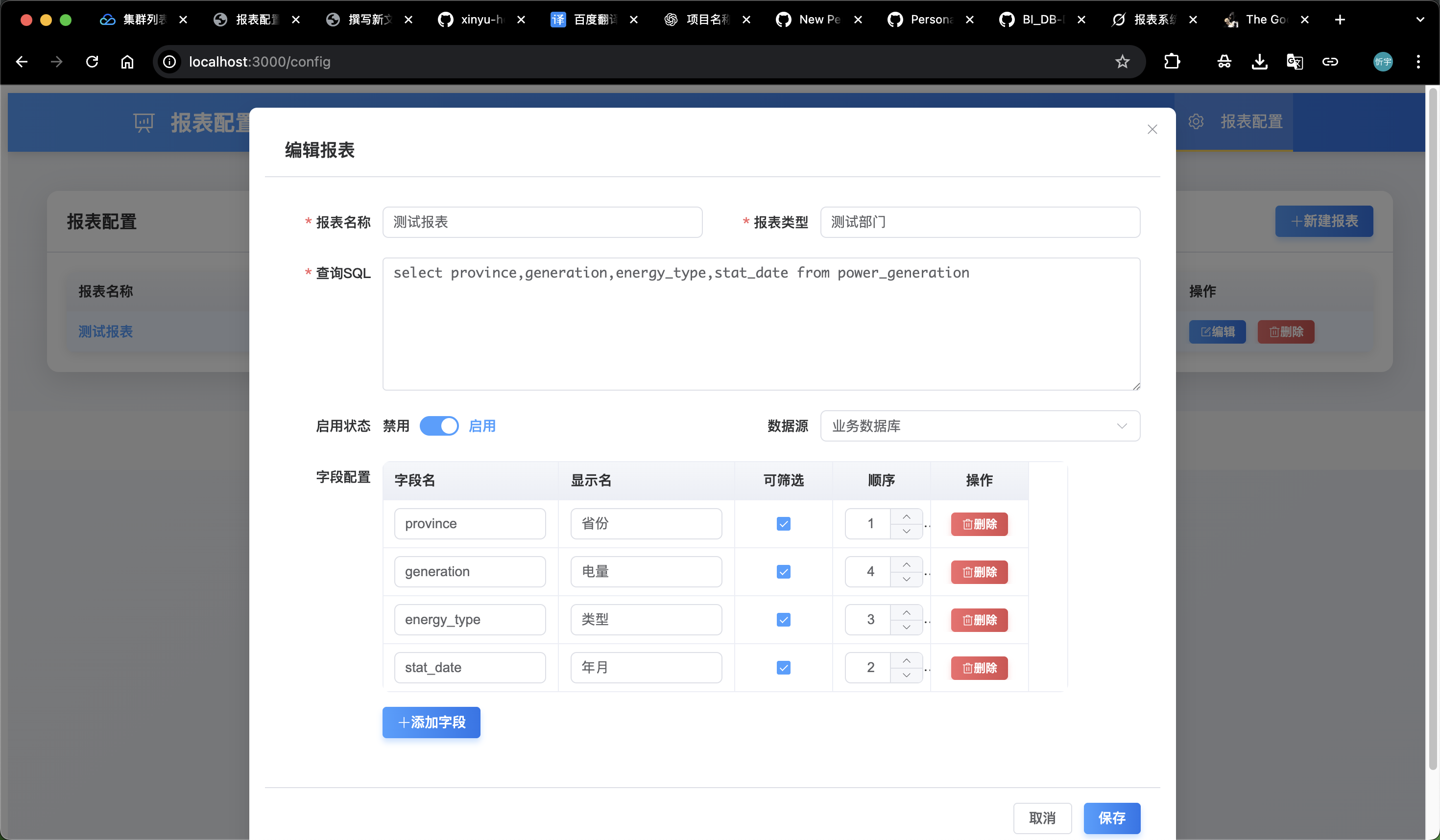Reload the page with refresh icon
1440x840 pixels.
pos(92,62)
